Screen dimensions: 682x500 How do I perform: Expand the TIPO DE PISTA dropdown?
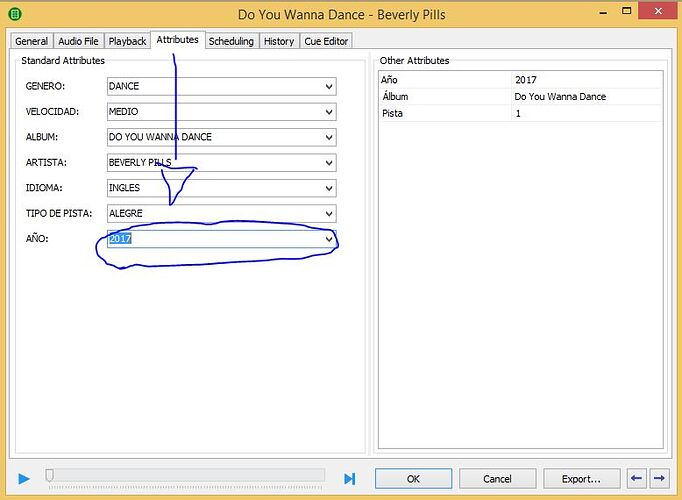[329, 213]
